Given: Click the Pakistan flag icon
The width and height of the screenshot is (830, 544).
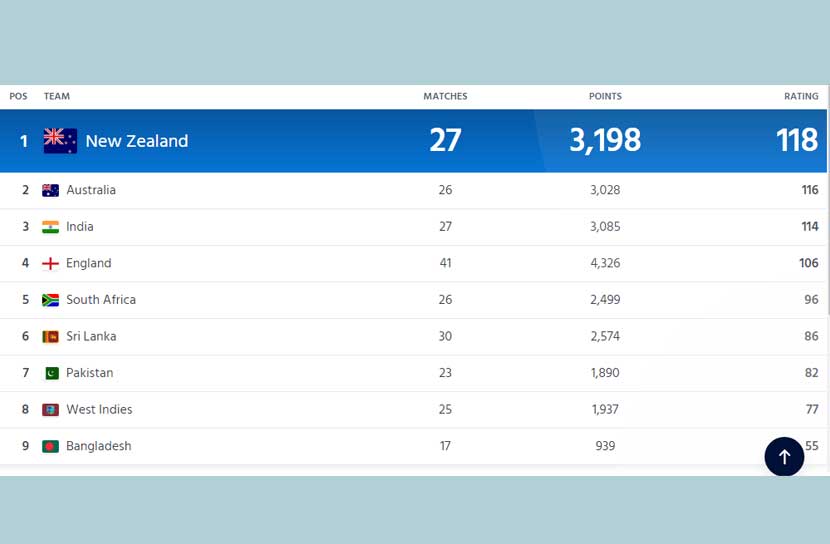Looking at the screenshot, I should (x=51, y=373).
